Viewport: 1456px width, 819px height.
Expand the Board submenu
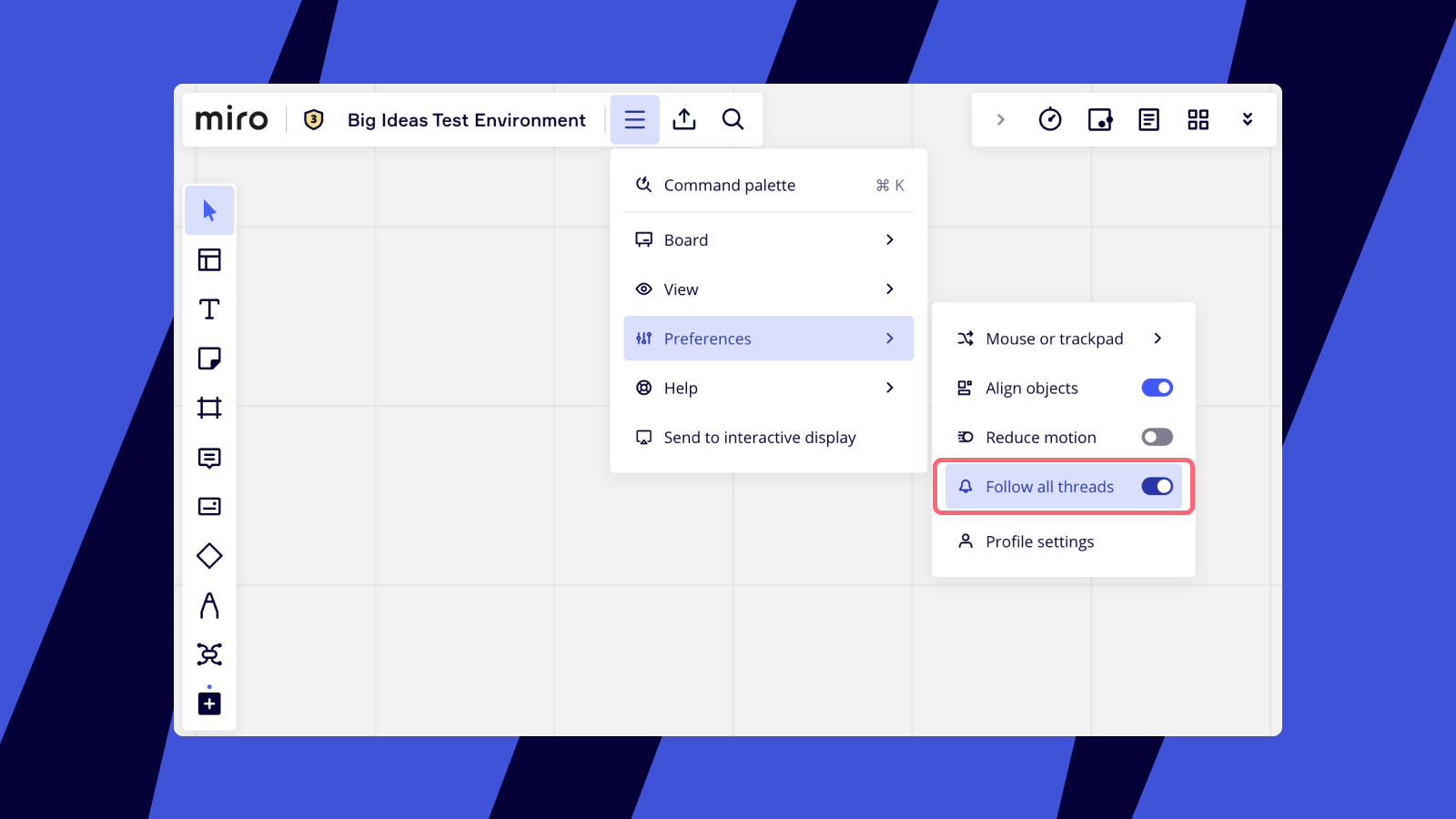769,239
